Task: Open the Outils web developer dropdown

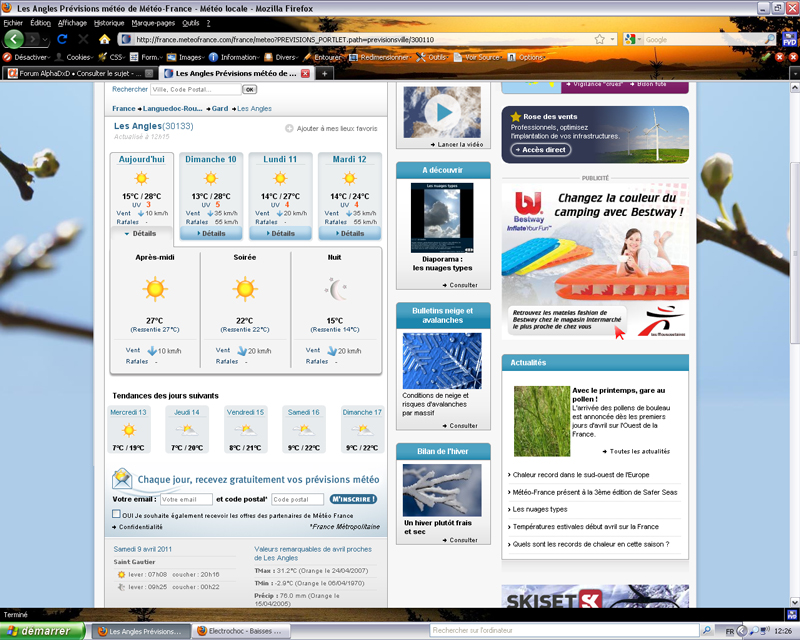Action: 433,57
